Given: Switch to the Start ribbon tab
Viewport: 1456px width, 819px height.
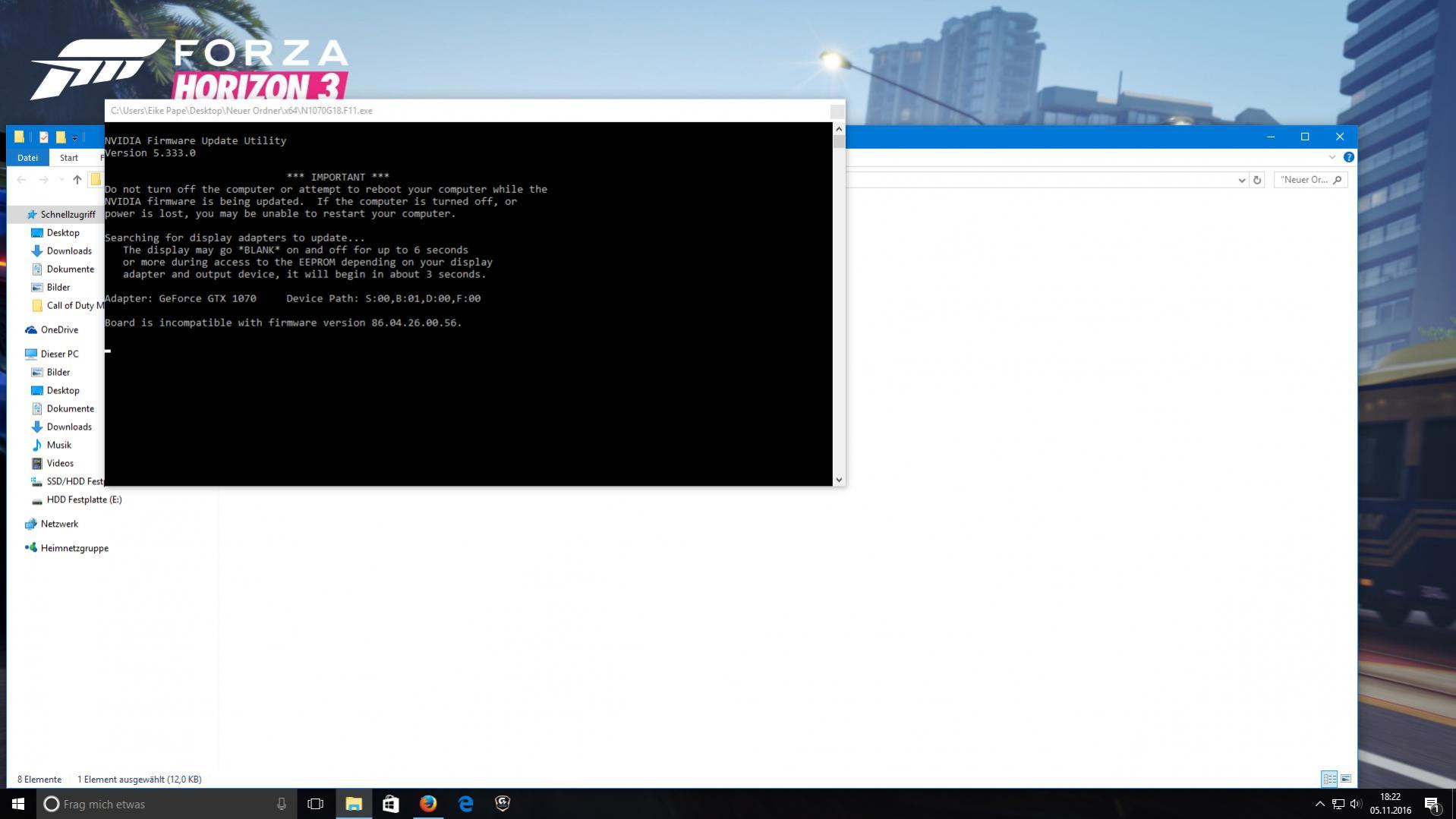Looking at the screenshot, I should 69,157.
